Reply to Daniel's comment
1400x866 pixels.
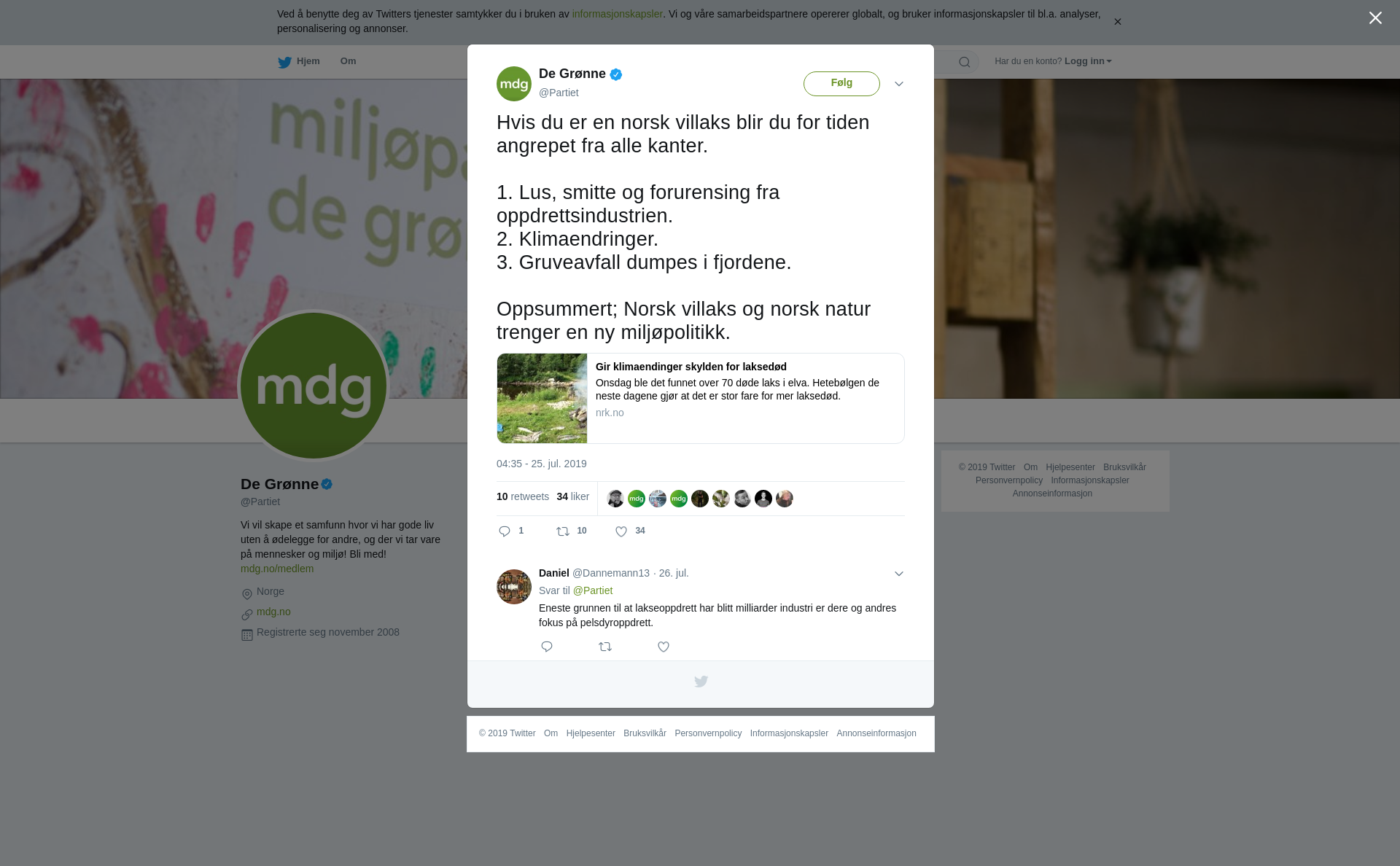click(x=547, y=647)
